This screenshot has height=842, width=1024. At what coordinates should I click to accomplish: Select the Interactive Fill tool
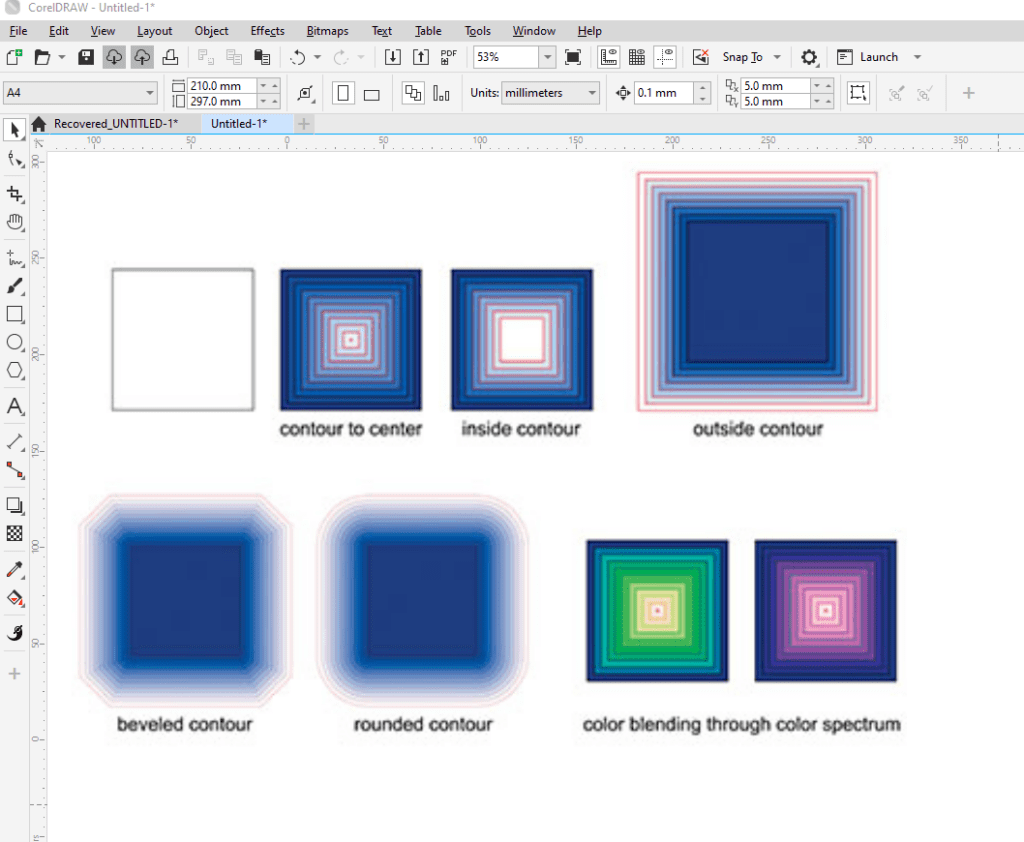point(15,598)
